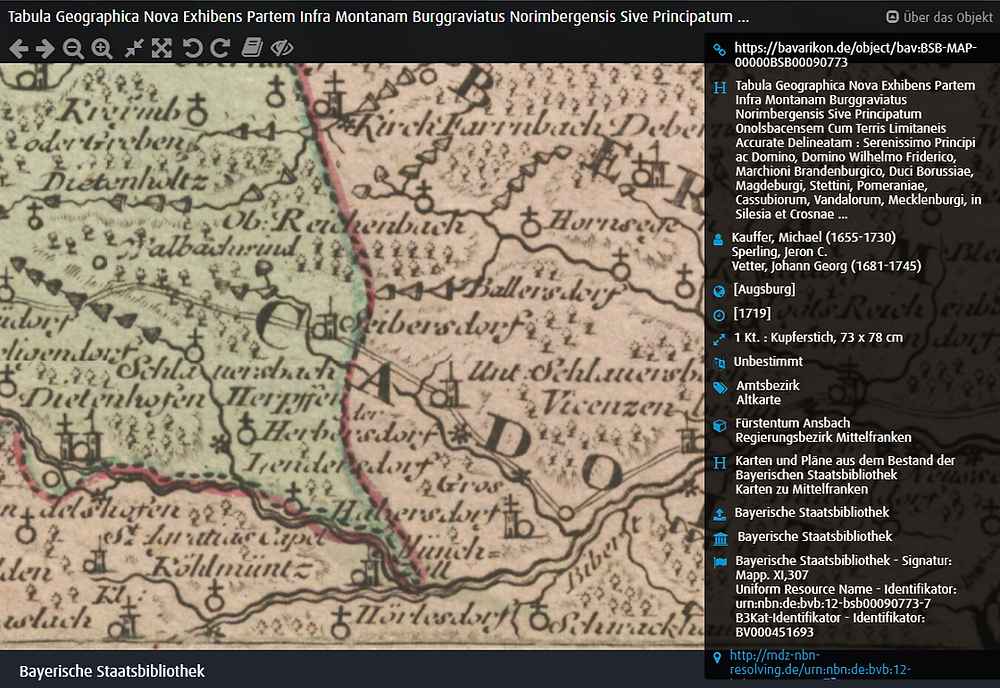Screen dimensions: 1000x688
Task: Click the collection 'H' icon beside Karten und Pläne
Action: pos(720,463)
